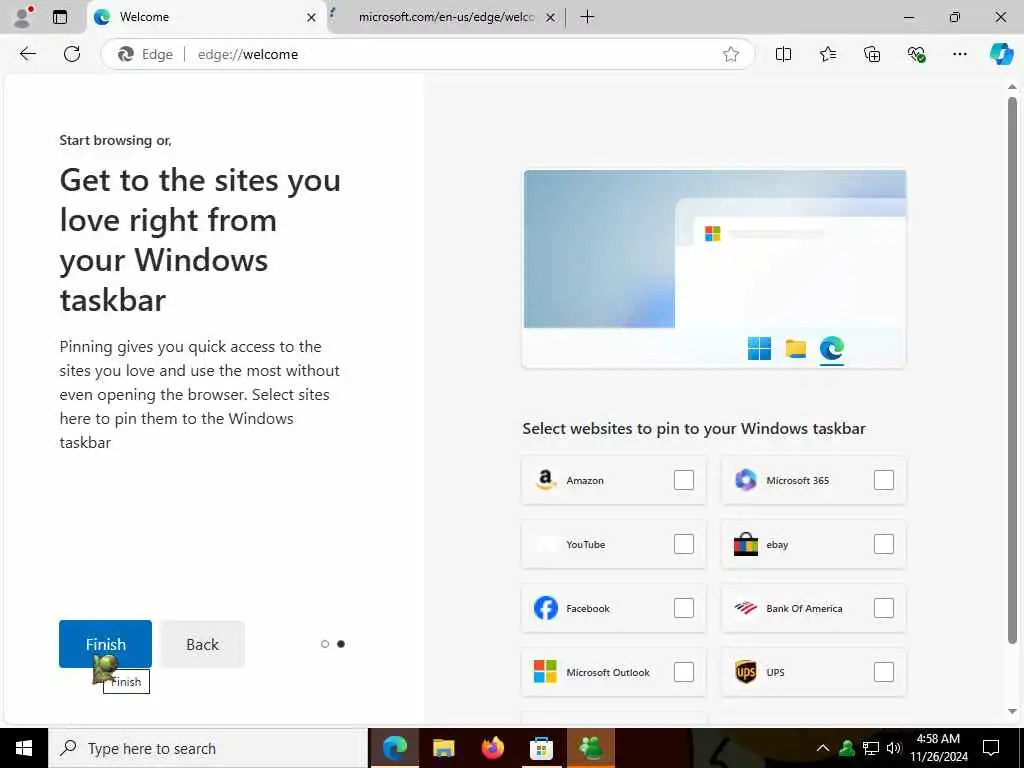Click the scrollbar up arrow
Viewport: 1024px width, 768px height.
[x=1012, y=87]
